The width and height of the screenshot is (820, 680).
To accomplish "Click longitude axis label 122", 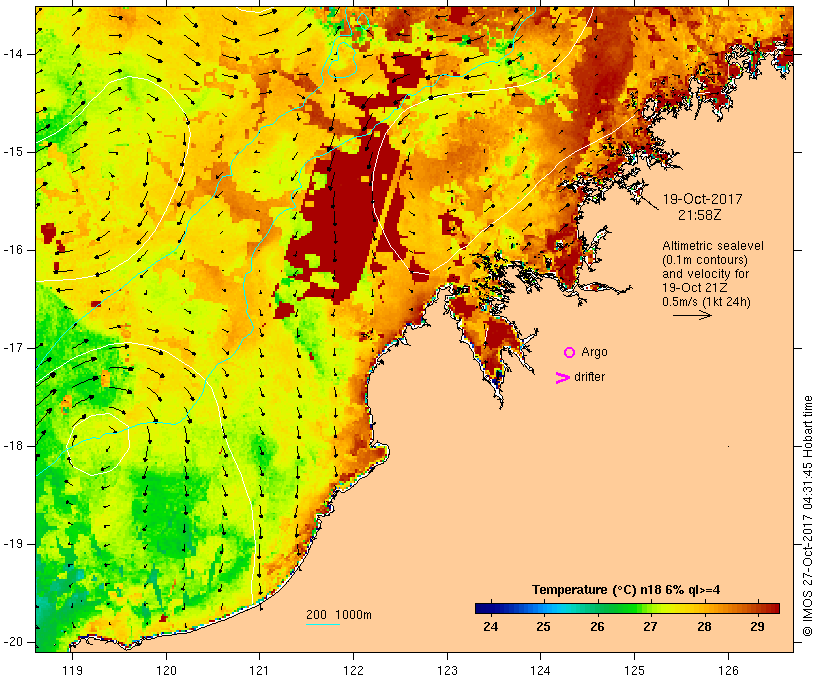I will (x=354, y=671).
